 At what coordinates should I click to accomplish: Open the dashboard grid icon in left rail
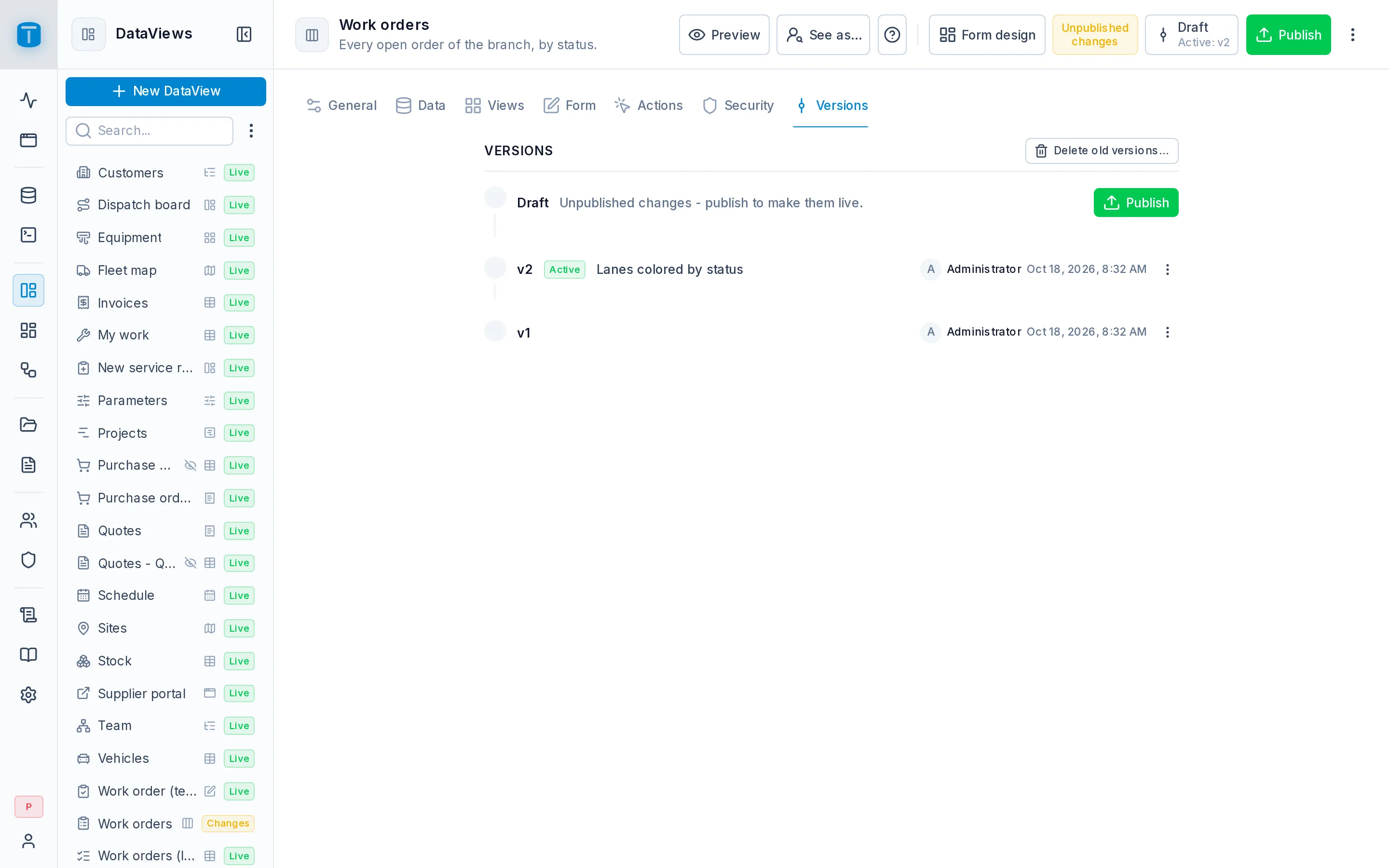(x=29, y=330)
